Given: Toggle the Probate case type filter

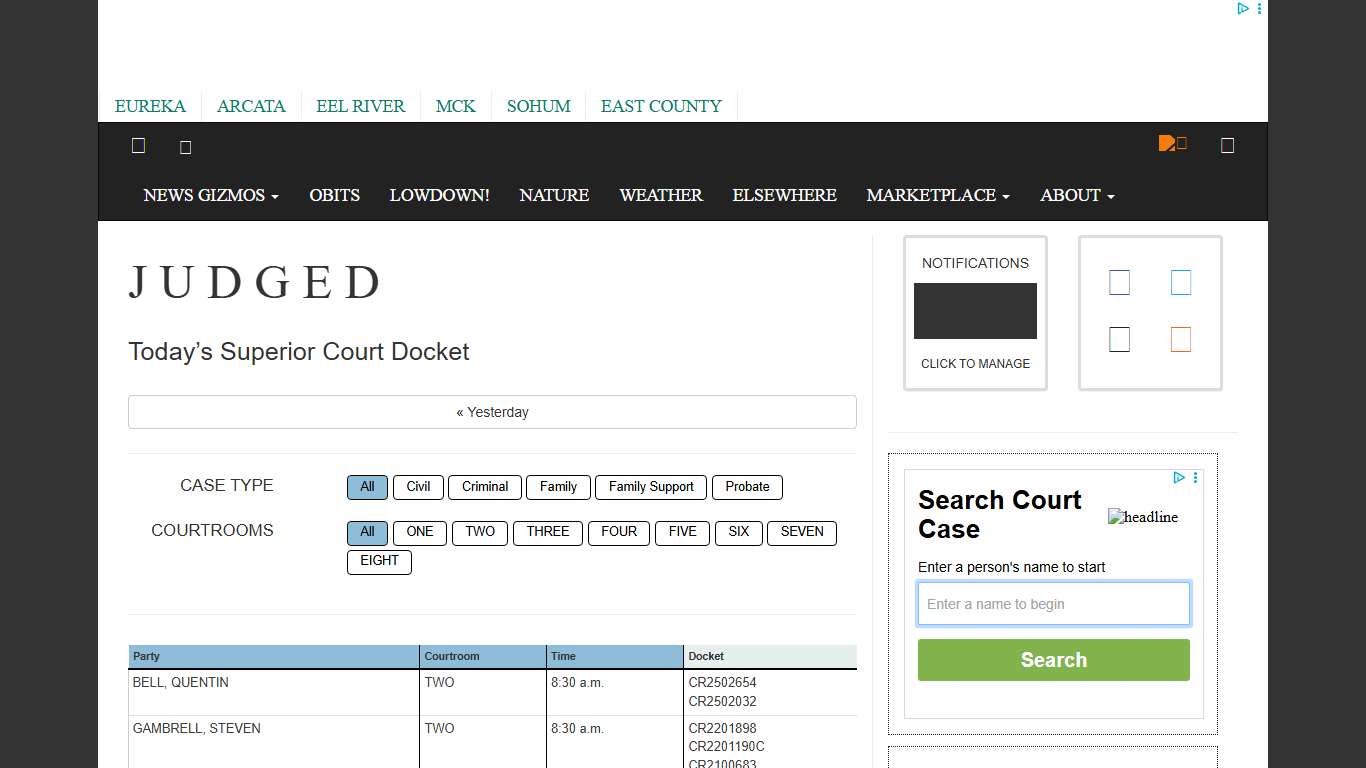Looking at the screenshot, I should click(x=747, y=487).
